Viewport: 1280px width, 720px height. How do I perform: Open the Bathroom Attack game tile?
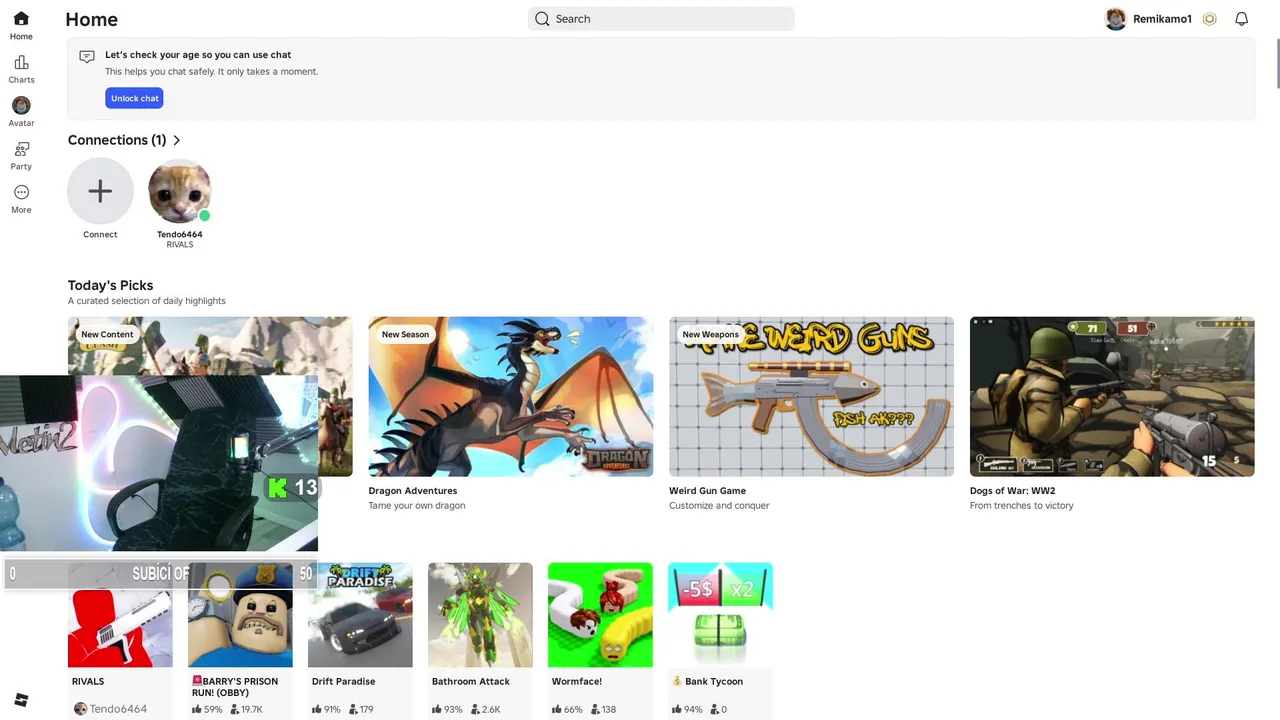pyautogui.click(x=480, y=615)
